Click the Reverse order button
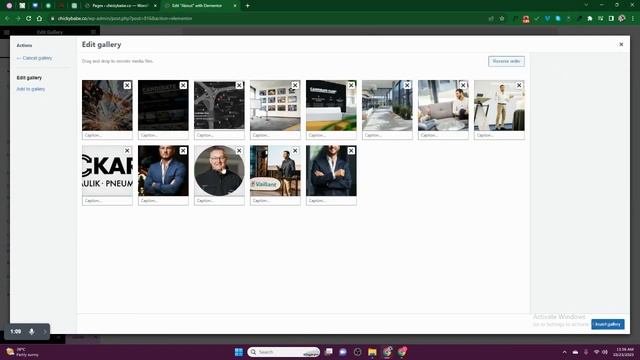This screenshot has height=360, width=640. coord(506,61)
